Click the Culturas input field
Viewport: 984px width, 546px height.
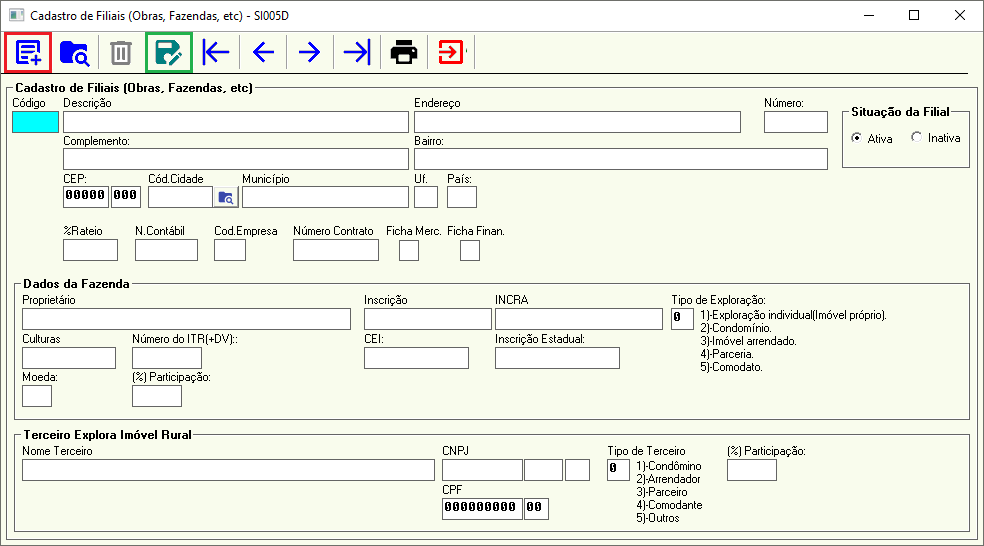pyautogui.click(x=69, y=358)
